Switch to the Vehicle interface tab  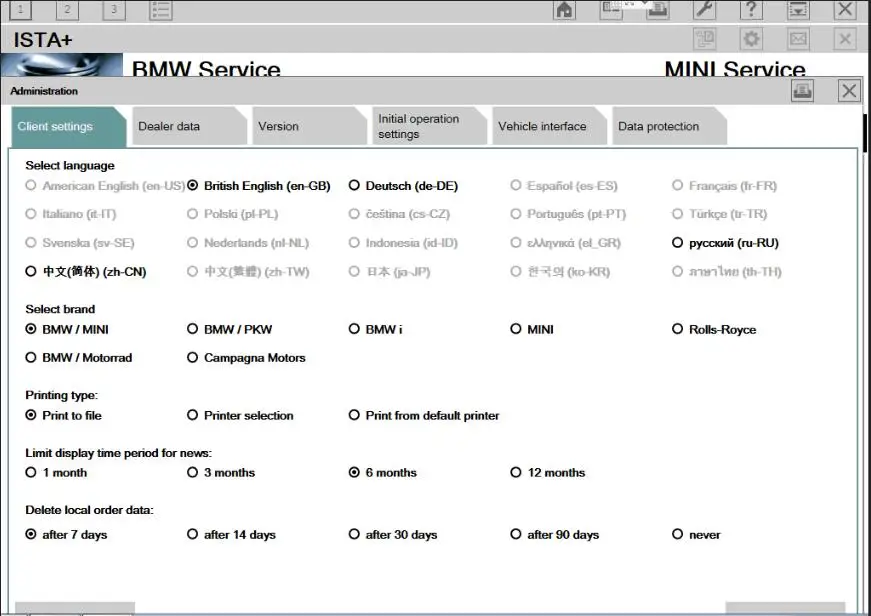(549, 127)
